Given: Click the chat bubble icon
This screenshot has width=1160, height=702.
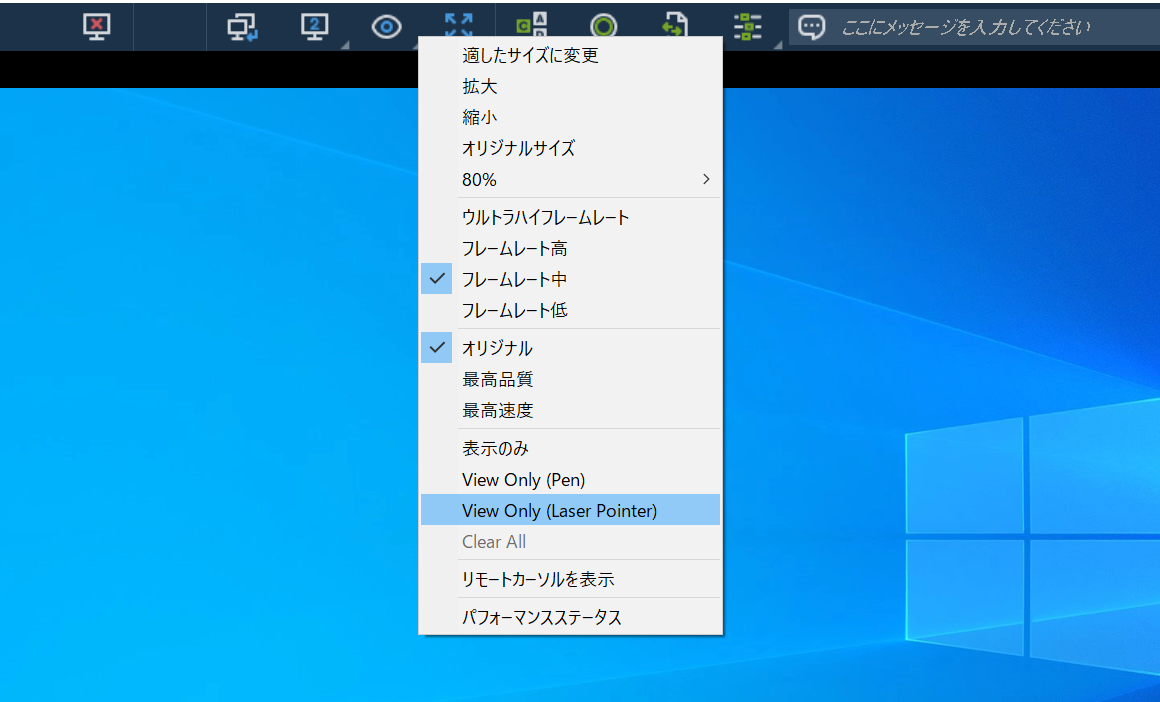Looking at the screenshot, I should (x=812, y=27).
